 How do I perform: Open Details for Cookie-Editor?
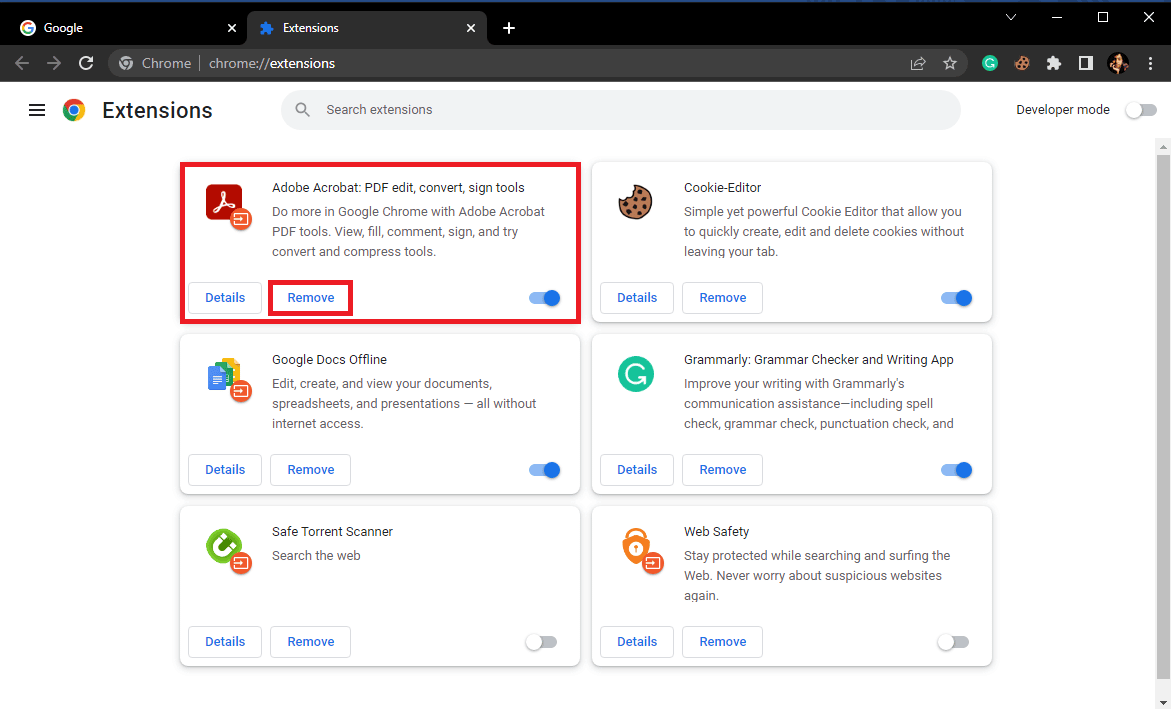(x=637, y=297)
